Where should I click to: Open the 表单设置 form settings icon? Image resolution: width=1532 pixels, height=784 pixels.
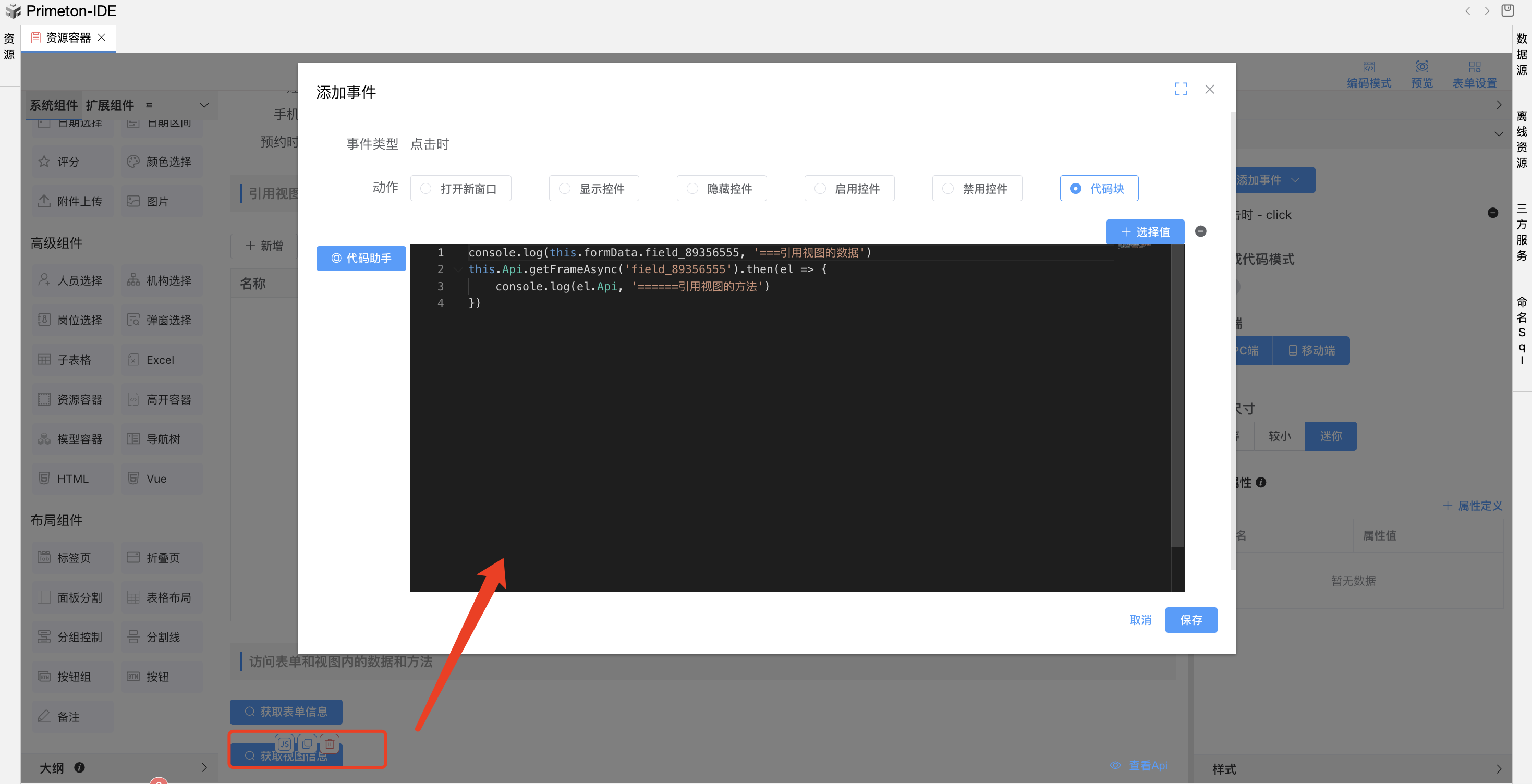[1474, 67]
